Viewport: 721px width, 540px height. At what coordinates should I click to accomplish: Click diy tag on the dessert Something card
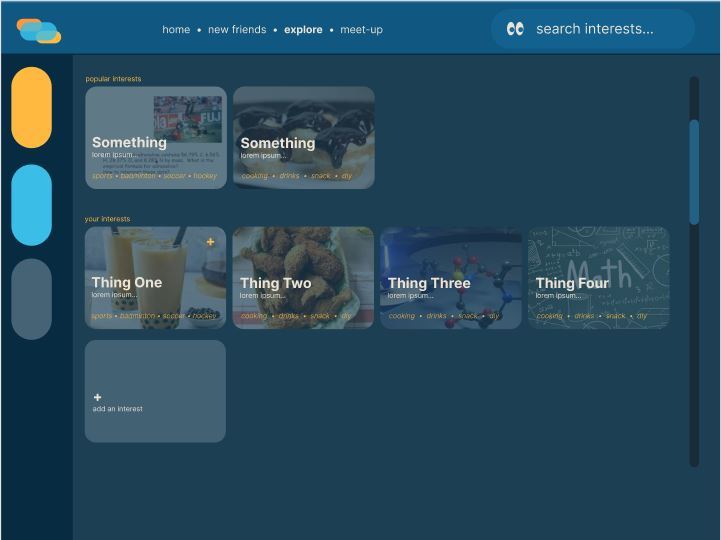pyautogui.click(x=347, y=176)
